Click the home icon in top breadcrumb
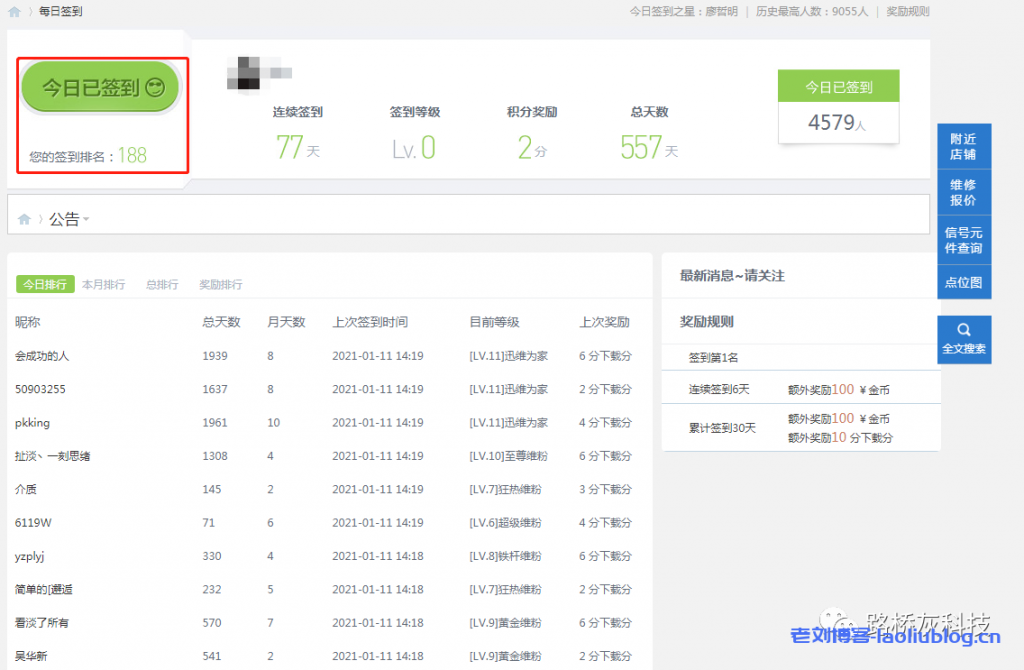1024x670 pixels. pos(14,12)
